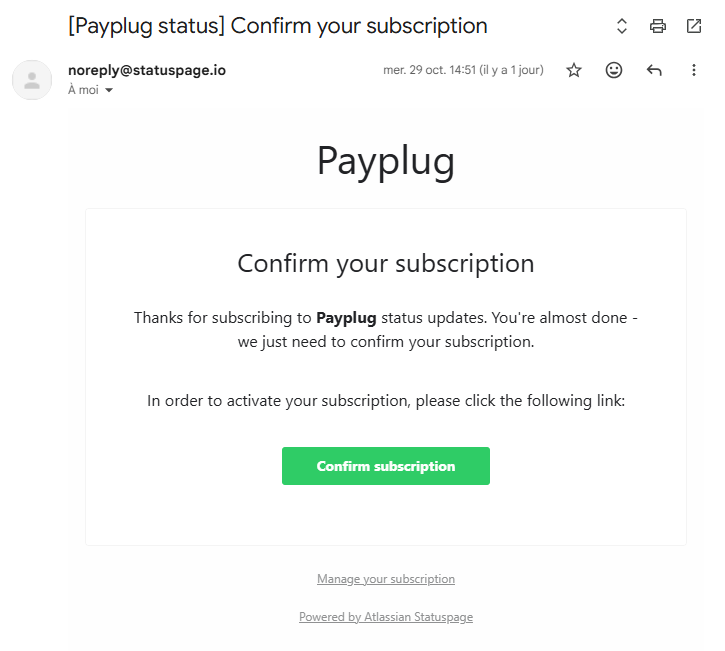Add an emoji reaction to the message
725x651 pixels.
click(x=614, y=70)
